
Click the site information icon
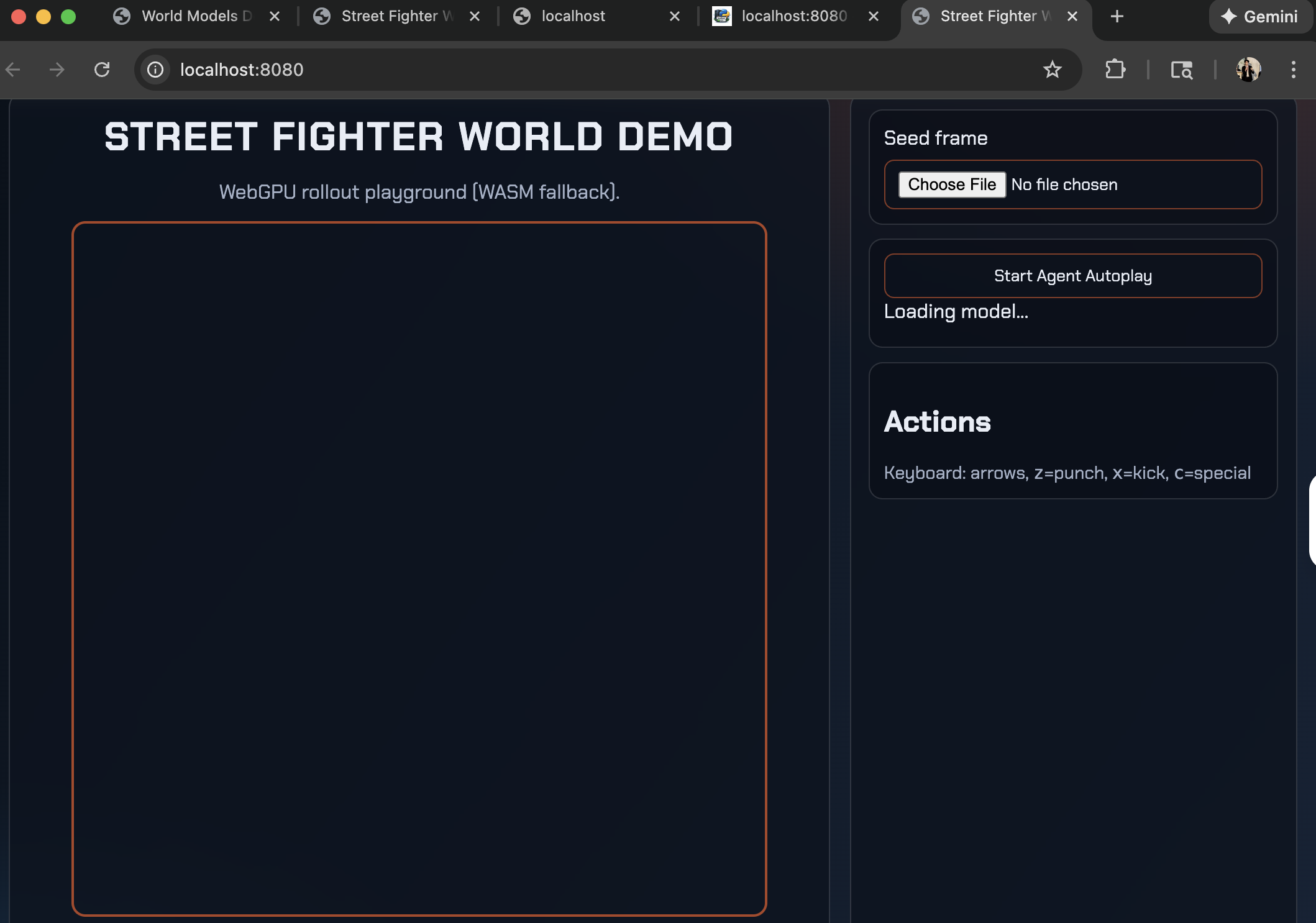[155, 70]
